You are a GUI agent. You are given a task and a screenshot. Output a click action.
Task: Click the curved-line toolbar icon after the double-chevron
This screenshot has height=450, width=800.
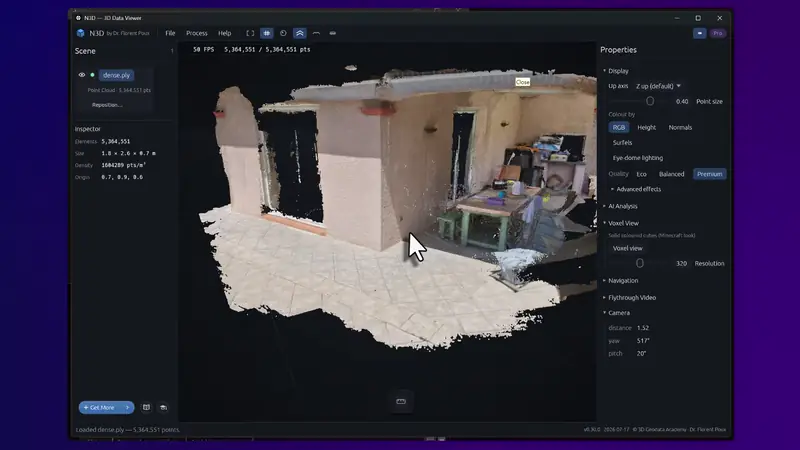coord(316,33)
